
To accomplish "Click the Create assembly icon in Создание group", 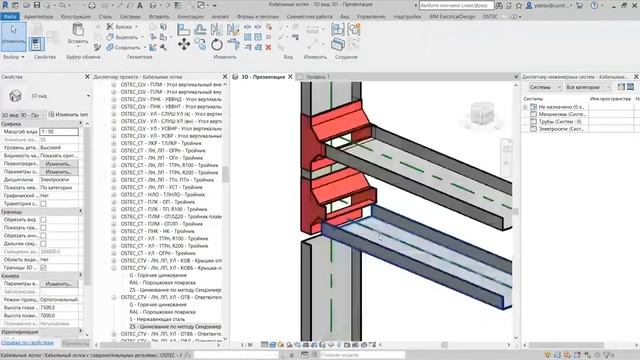I will coord(338,29).
